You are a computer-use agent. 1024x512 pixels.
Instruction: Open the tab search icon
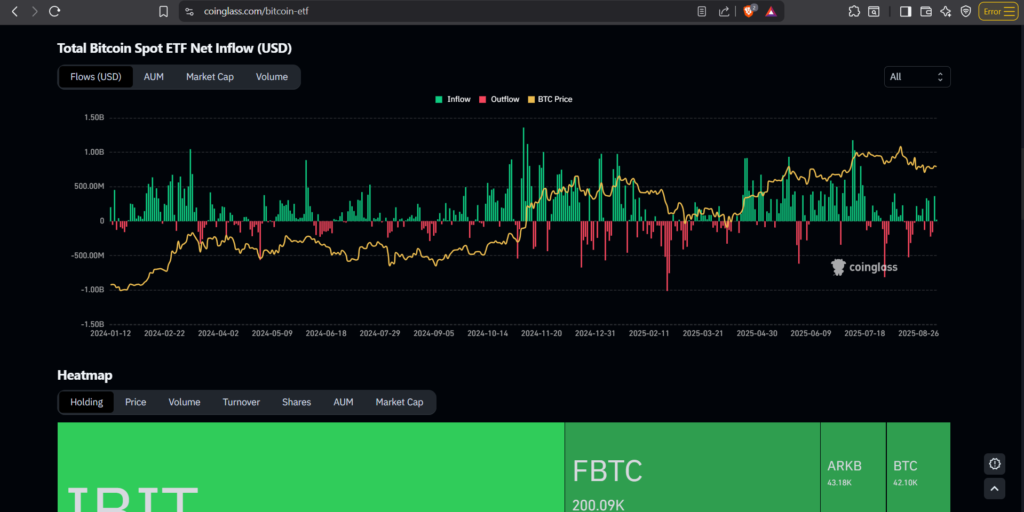click(874, 11)
